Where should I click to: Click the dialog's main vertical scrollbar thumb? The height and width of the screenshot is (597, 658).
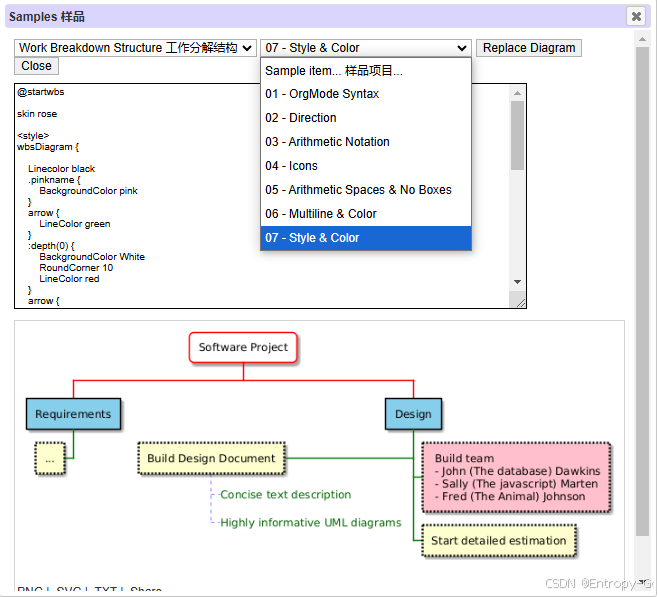(642, 291)
